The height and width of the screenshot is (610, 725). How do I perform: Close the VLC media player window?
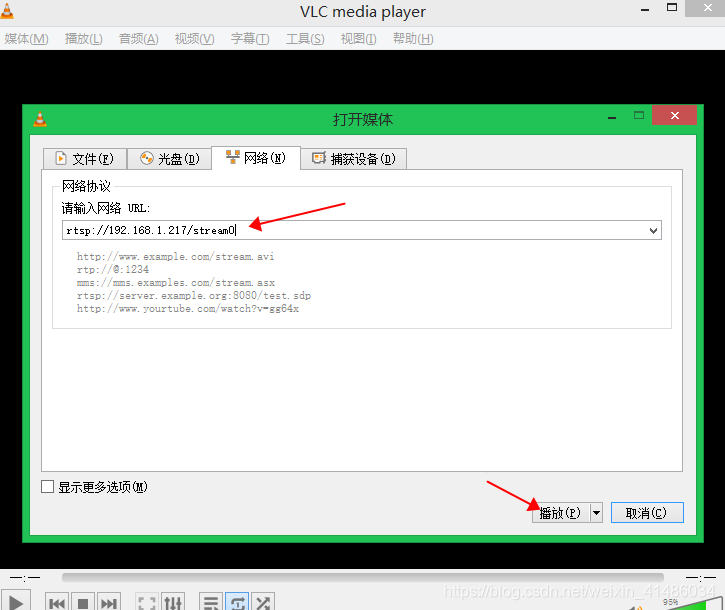pos(707,8)
